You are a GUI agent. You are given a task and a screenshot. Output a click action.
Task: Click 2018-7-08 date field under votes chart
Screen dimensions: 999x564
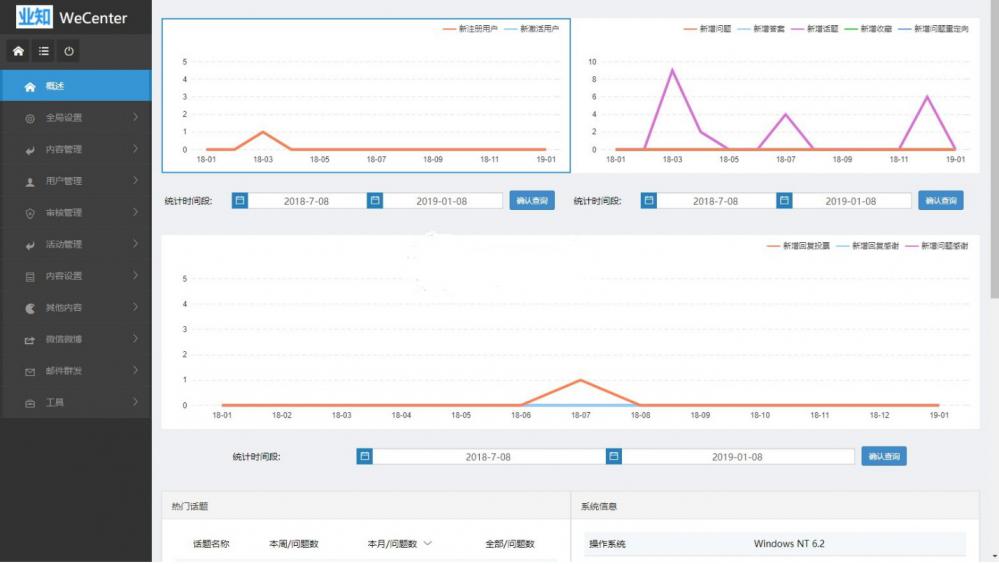488,456
